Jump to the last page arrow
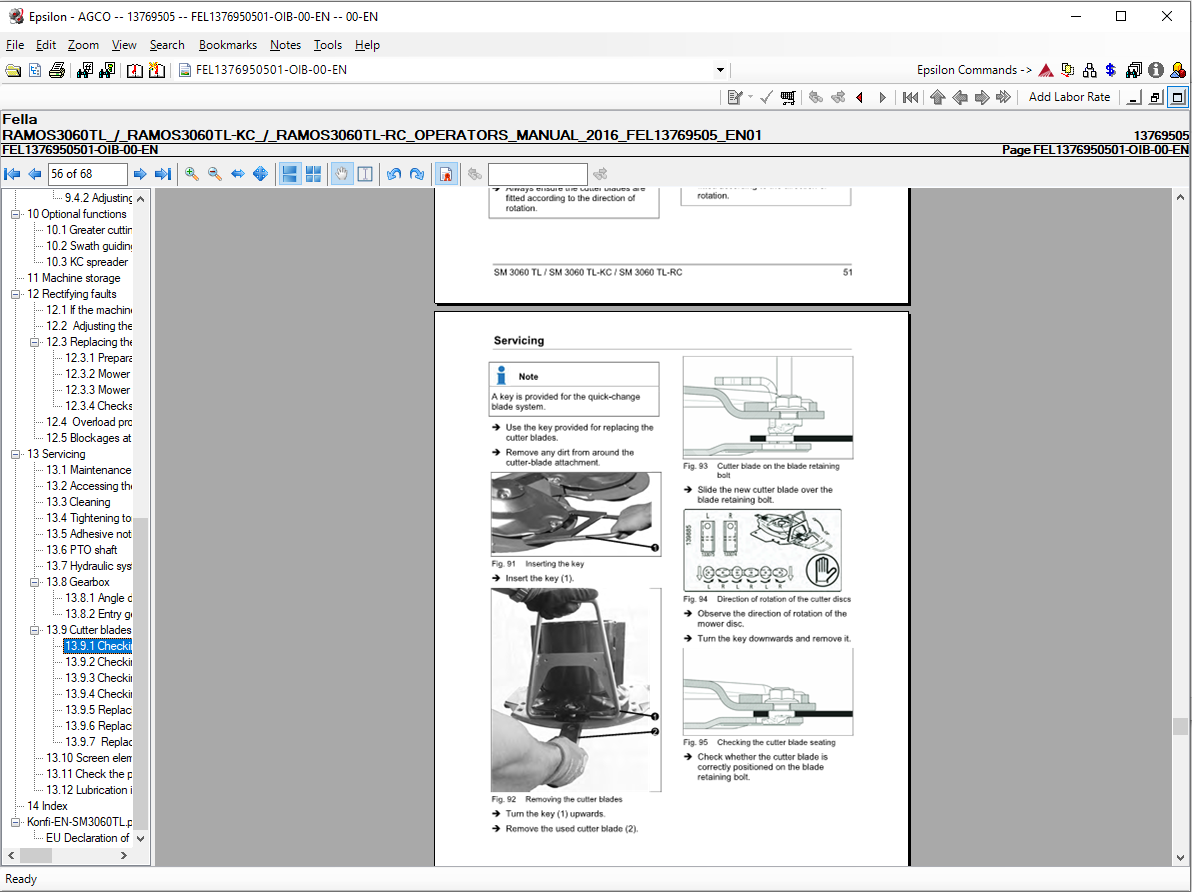This screenshot has height=892, width=1192. point(162,174)
